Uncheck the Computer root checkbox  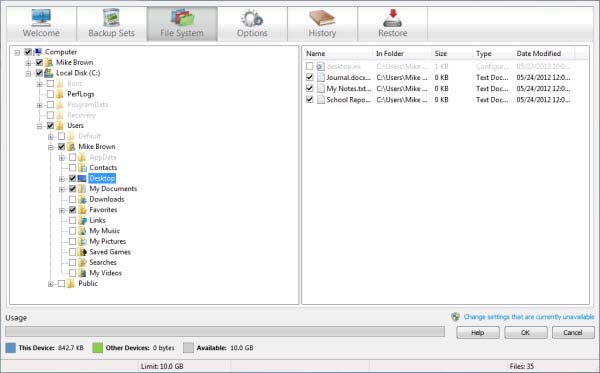click(x=28, y=52)
